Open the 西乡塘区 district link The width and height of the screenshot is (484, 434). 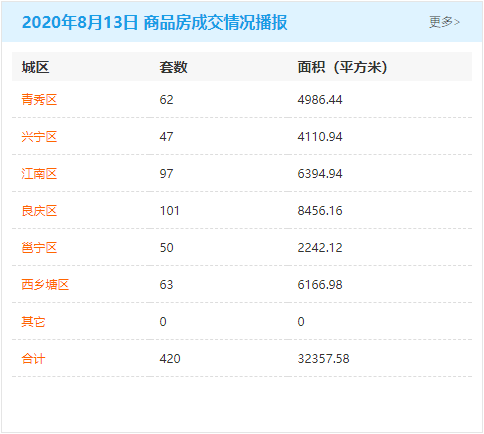point(45,284)
